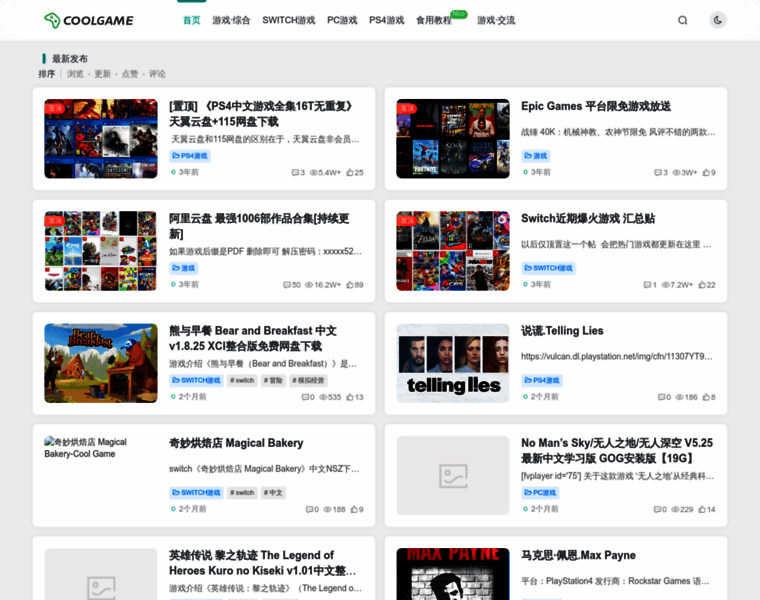Click PC游戏 tag on No Man's Sky

[x=540, y=493]
